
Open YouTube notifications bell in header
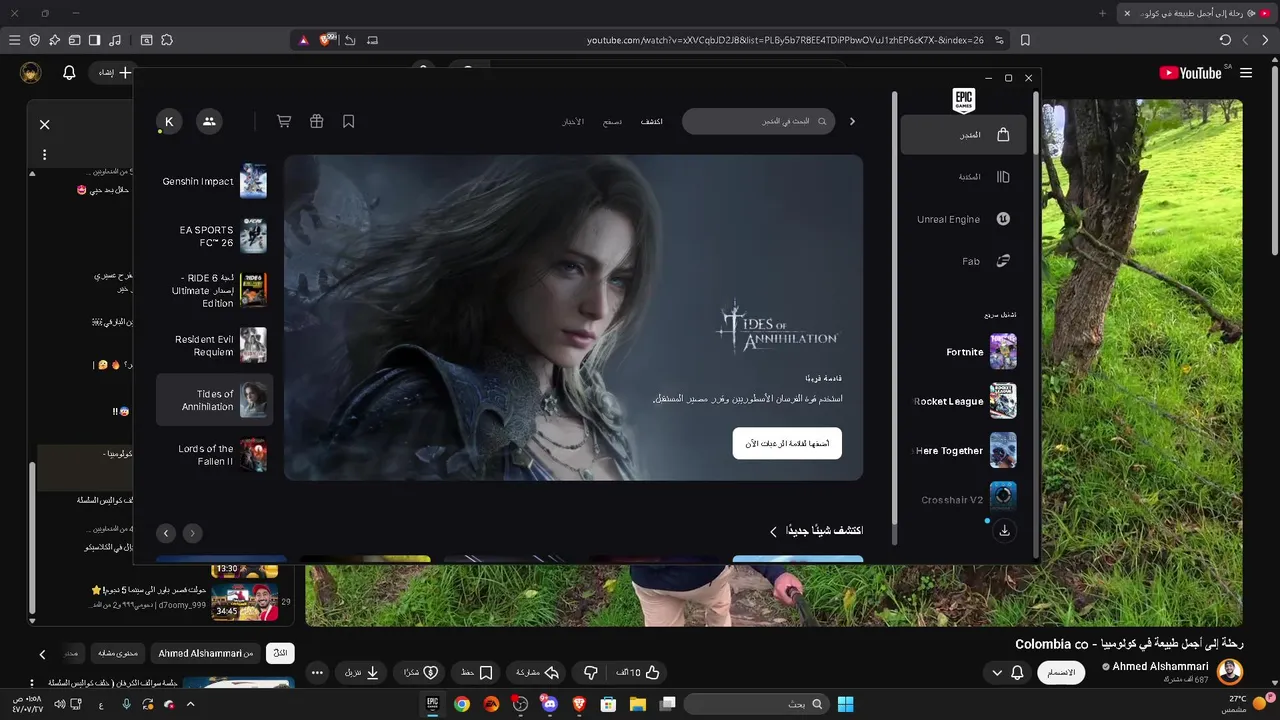[x=69, y=73]
